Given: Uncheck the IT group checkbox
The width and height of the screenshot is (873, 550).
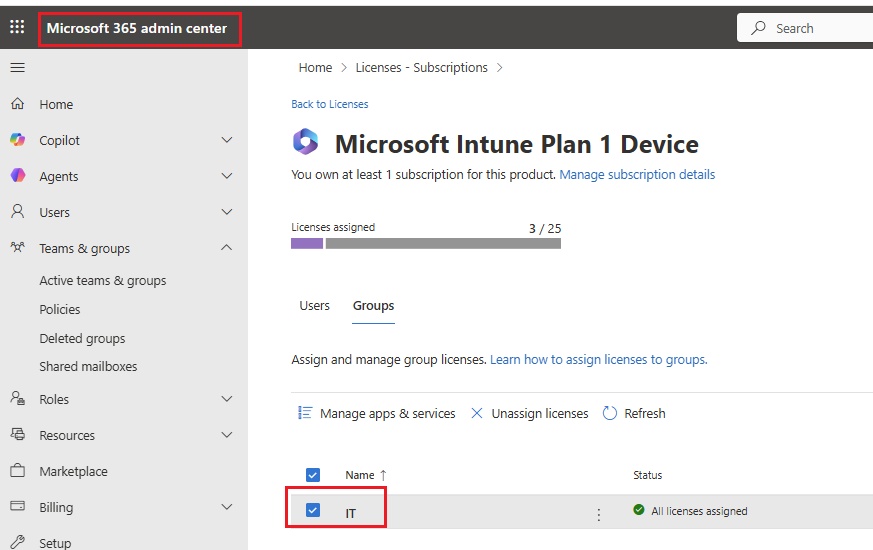Looking at the screenshot, I should pyautogui.click(x=313, y=511).
